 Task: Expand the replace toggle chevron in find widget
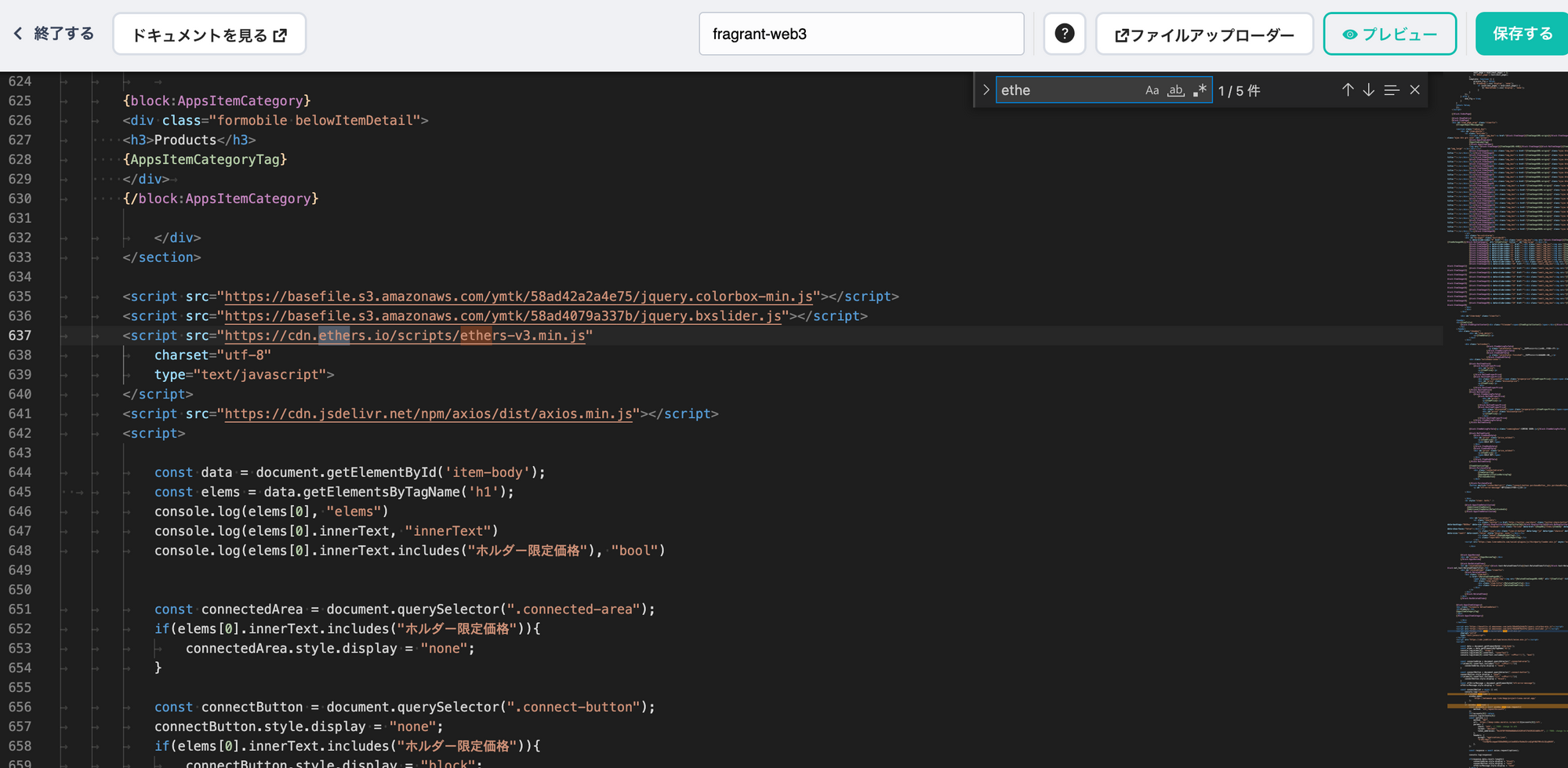click(985, 90)
